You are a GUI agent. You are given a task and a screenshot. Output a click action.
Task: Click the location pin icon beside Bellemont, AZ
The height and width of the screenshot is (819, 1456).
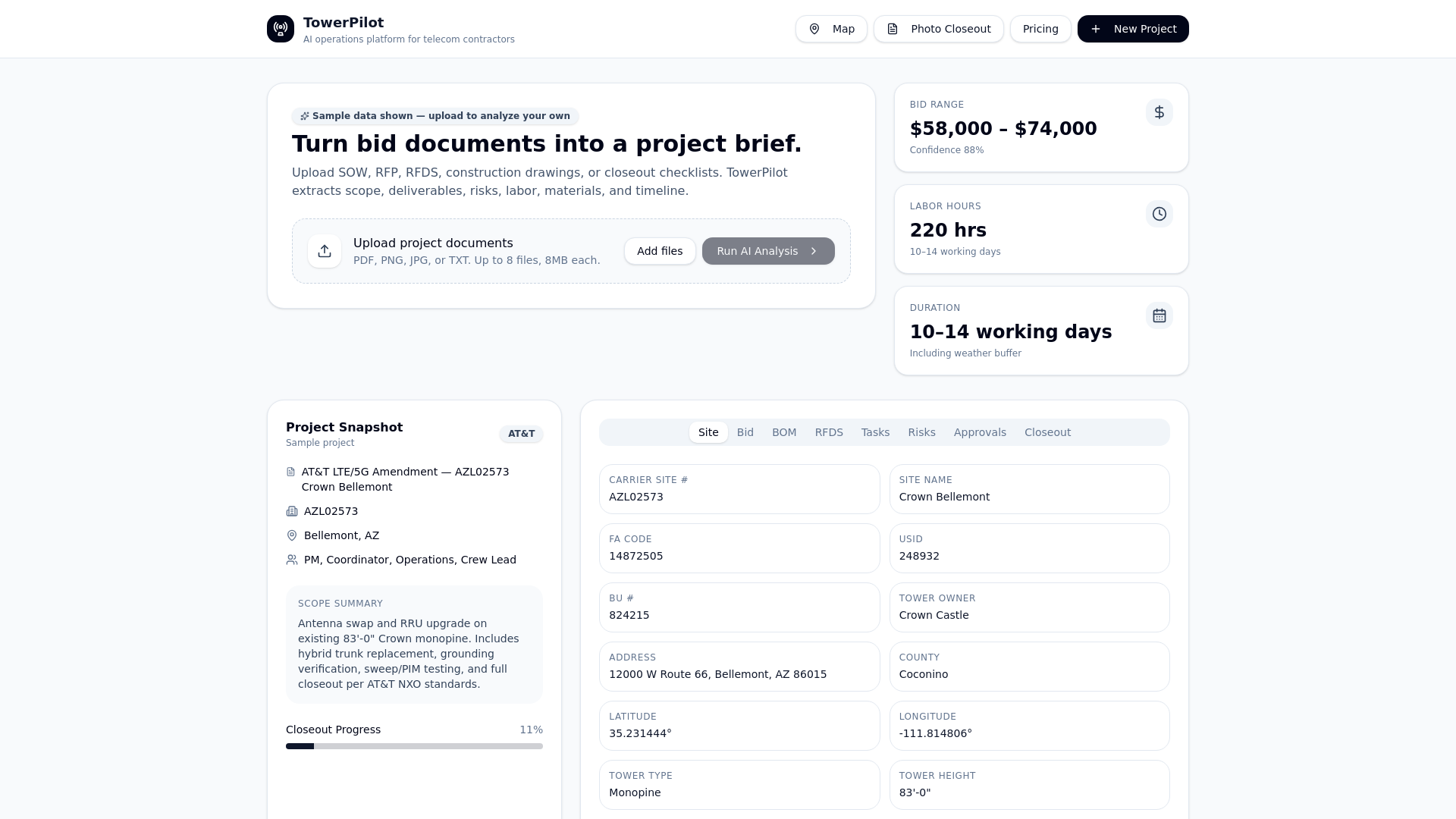click(x=292, y=535)
